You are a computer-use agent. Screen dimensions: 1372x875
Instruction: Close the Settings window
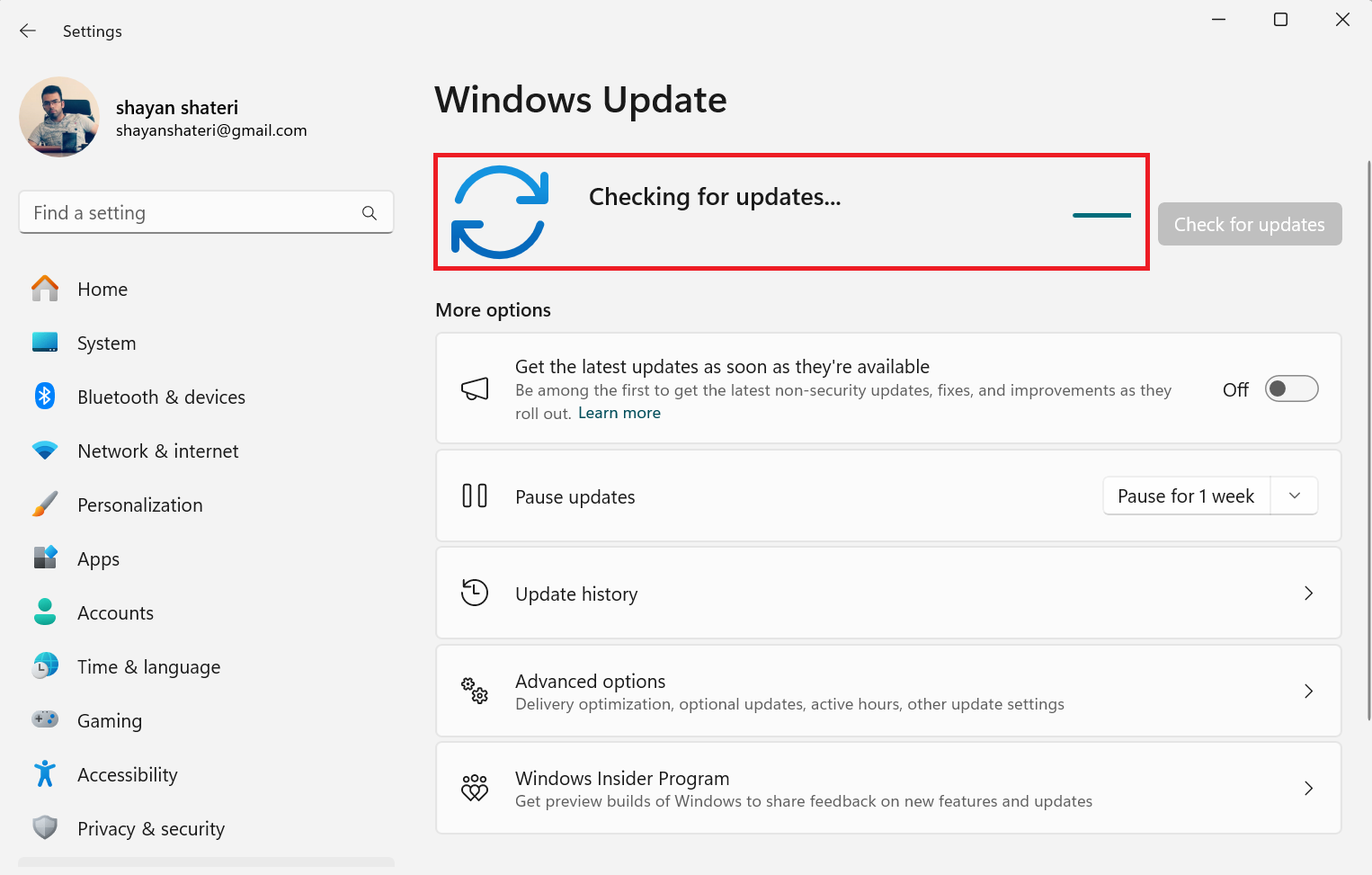(x=1343, y=20)
